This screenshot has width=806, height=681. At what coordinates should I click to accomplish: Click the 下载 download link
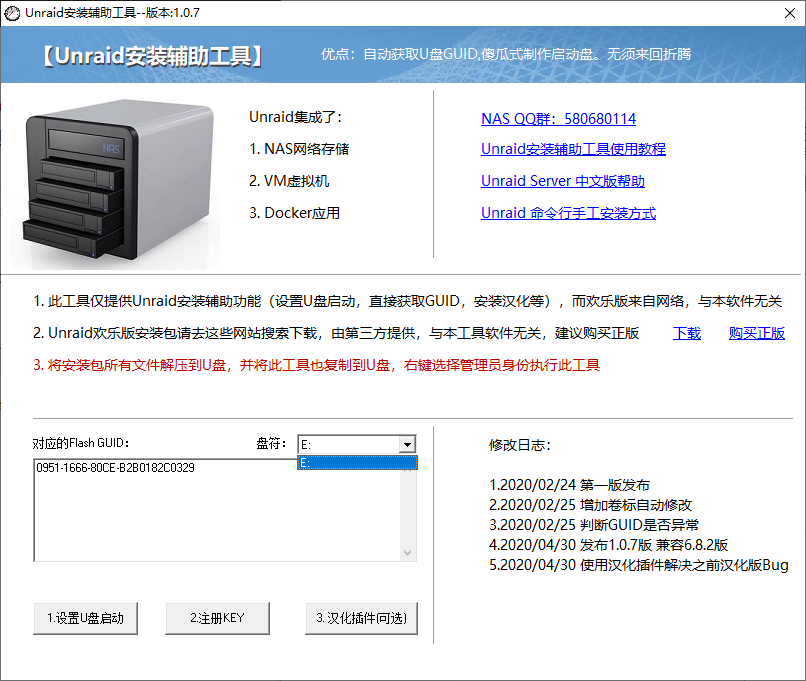(x=687, y=333)
